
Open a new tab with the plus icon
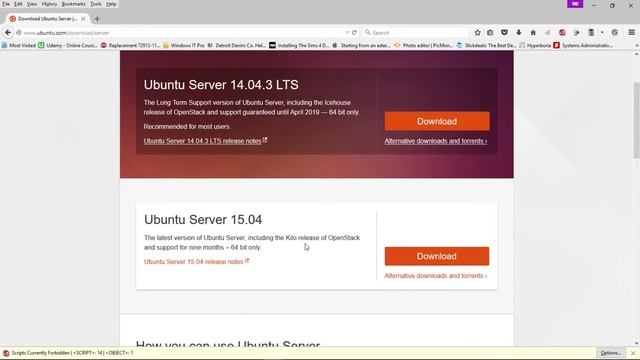97,19
